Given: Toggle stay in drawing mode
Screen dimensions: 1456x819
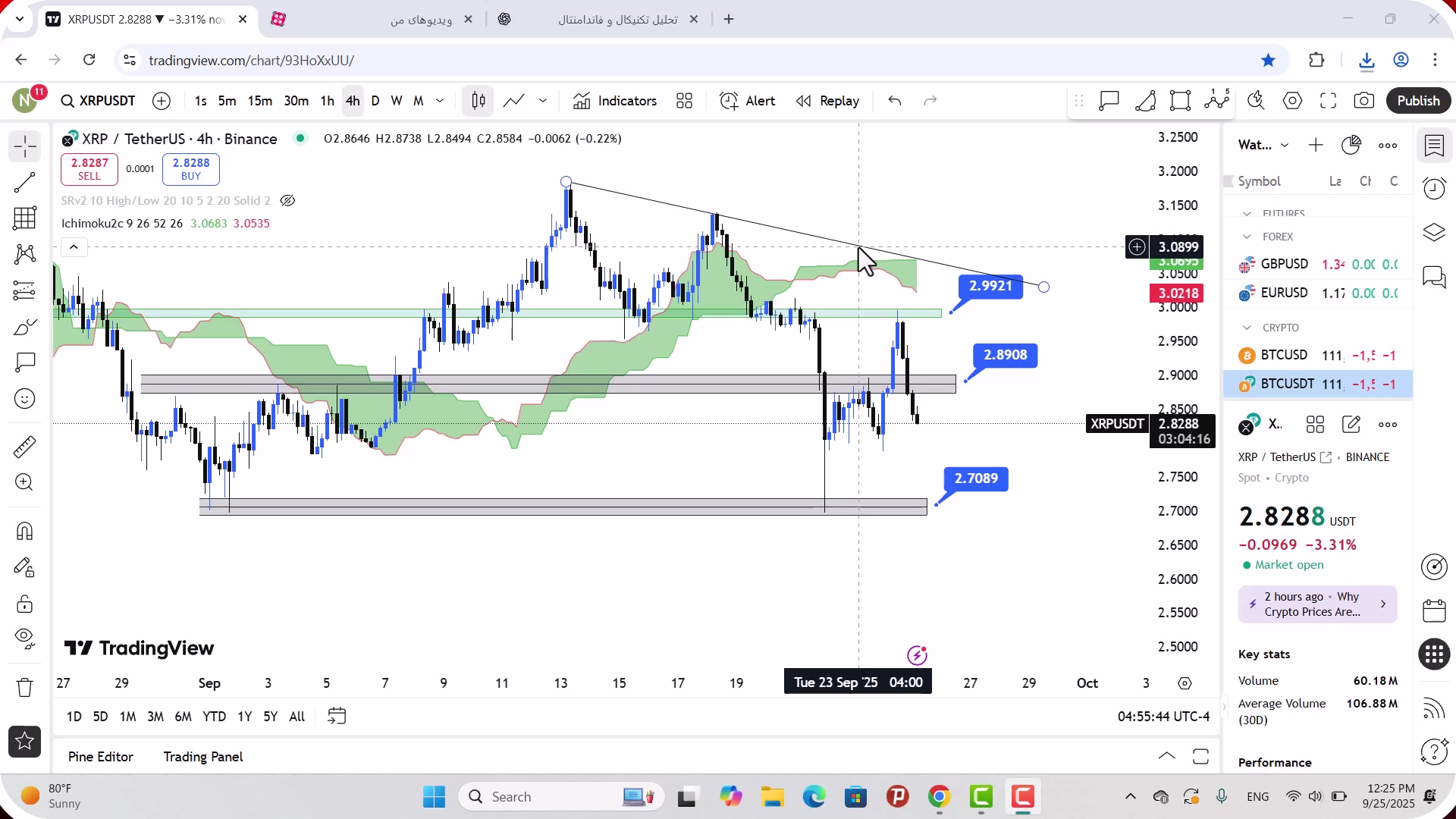Looking at the screenshot, I should pos(24,567).
